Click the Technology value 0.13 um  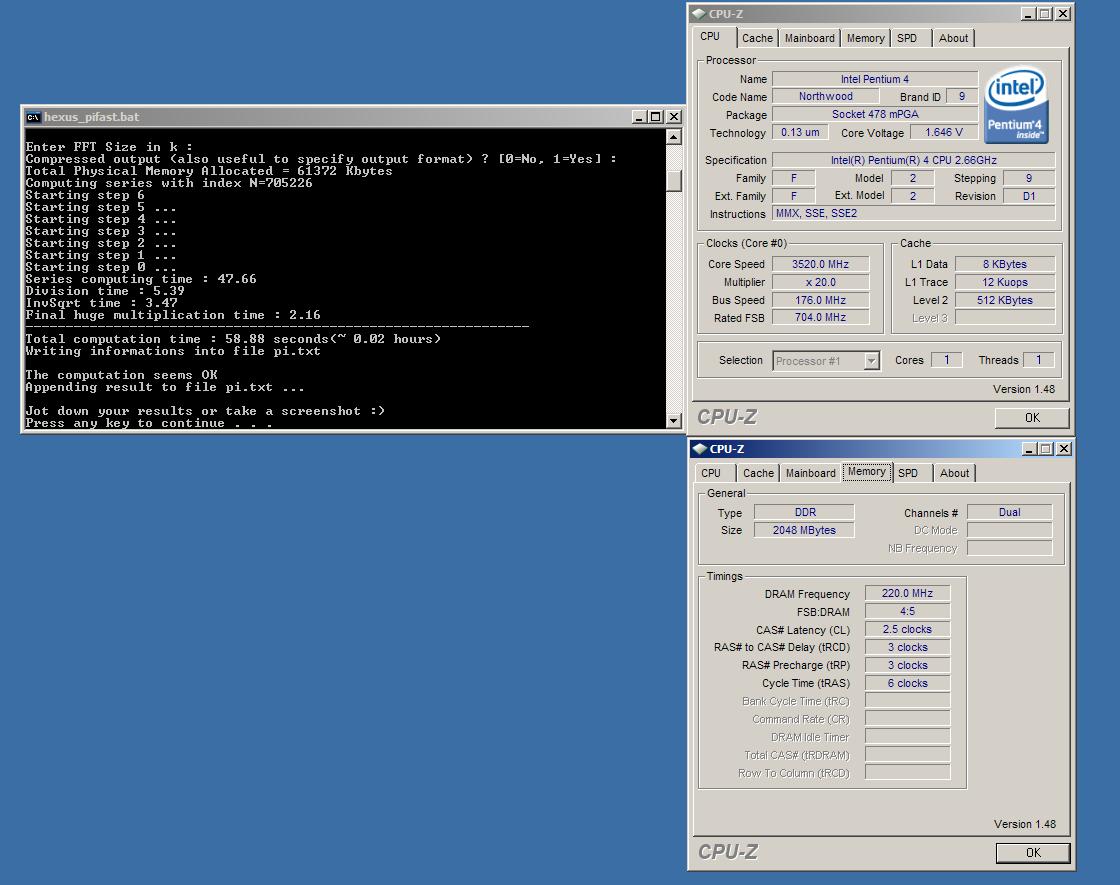click(800, 132)
